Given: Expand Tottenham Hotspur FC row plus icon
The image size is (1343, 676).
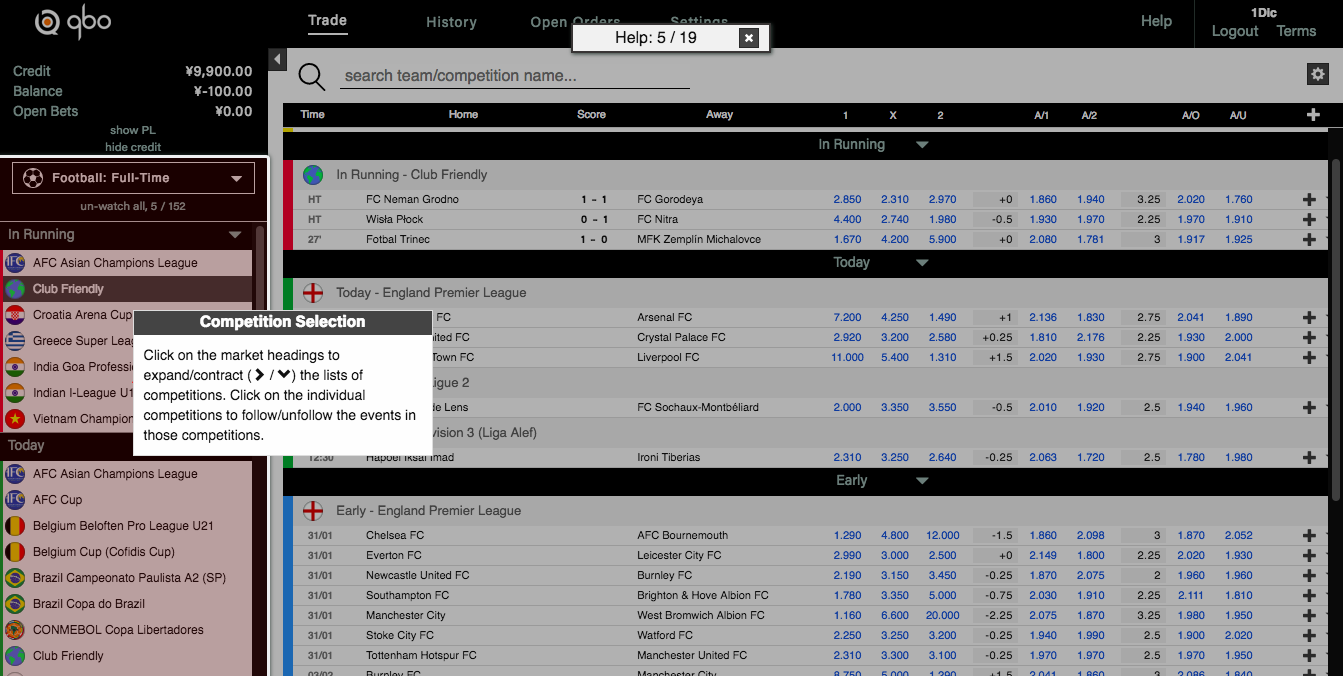Looking at the screenshot, I should [x=1310, y=656].
